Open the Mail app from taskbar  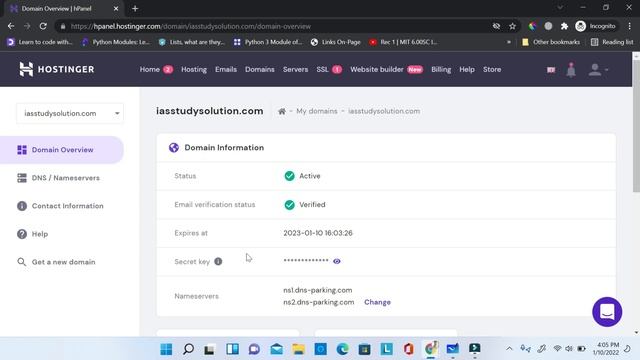click(x=276, y=349)
